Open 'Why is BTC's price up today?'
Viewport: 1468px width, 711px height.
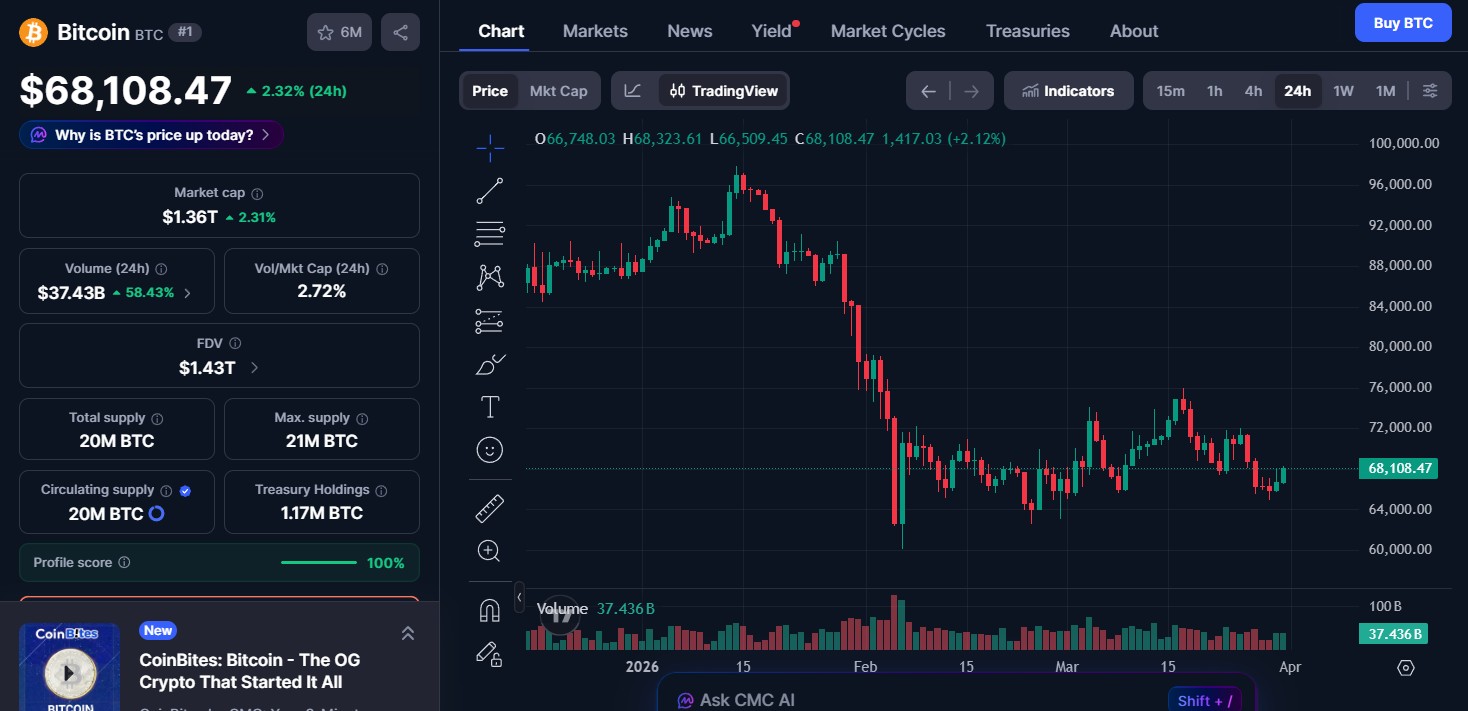pos(151,134)
